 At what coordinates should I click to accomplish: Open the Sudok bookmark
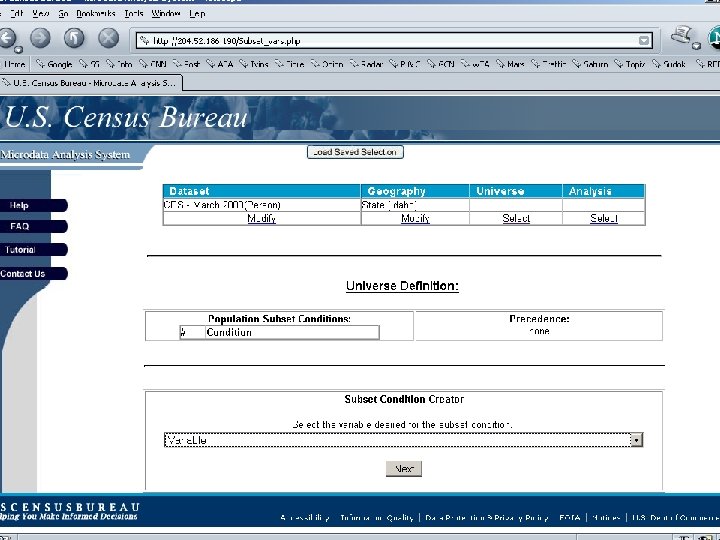pos(669,64)
